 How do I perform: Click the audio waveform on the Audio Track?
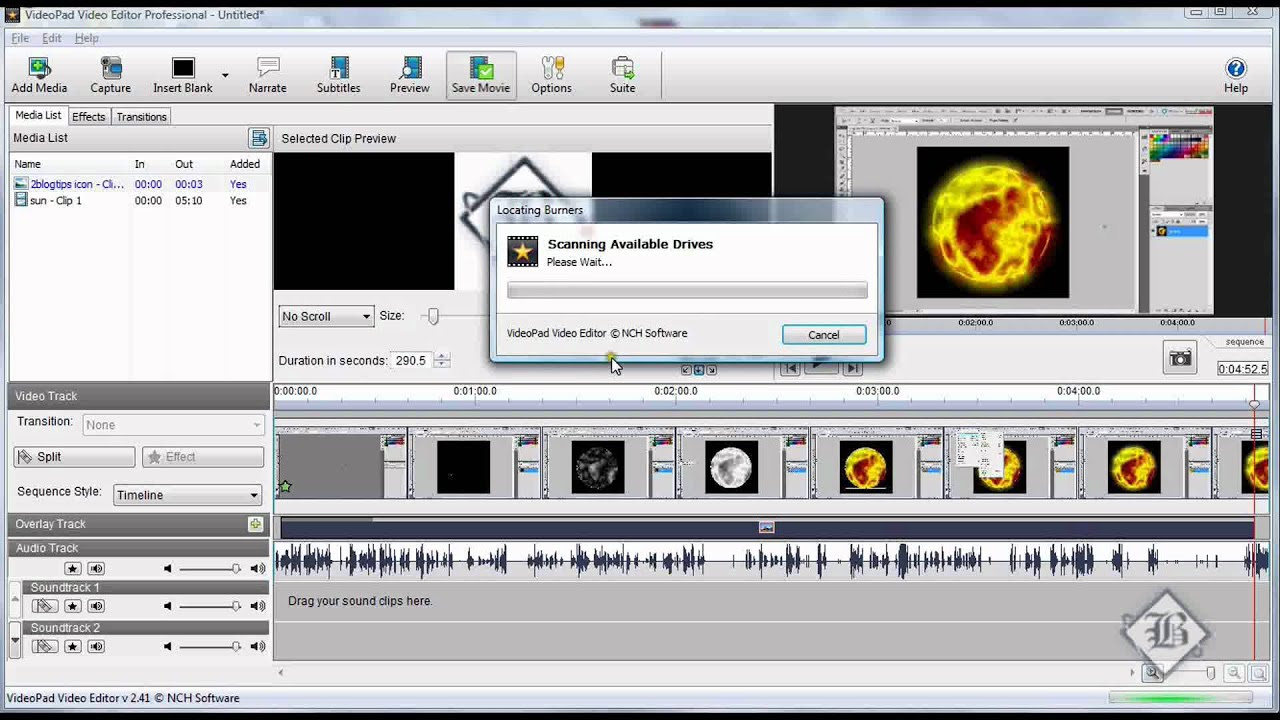770,561
